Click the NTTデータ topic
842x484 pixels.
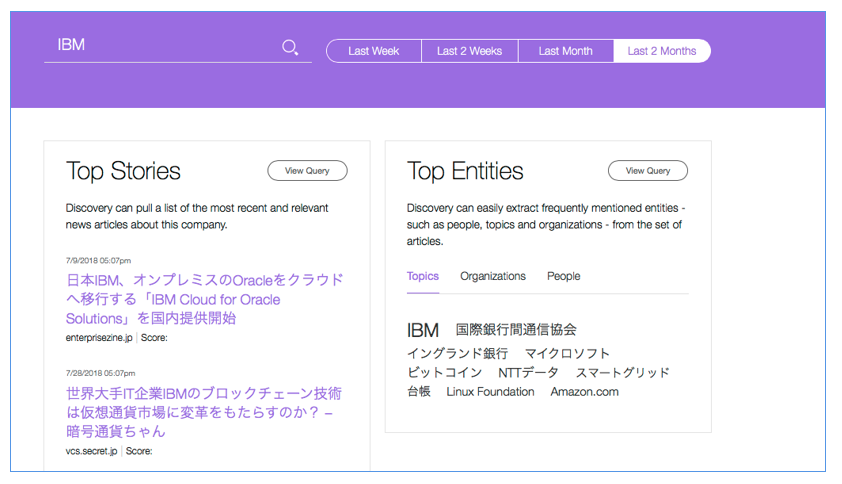click(x=528, y=373)
